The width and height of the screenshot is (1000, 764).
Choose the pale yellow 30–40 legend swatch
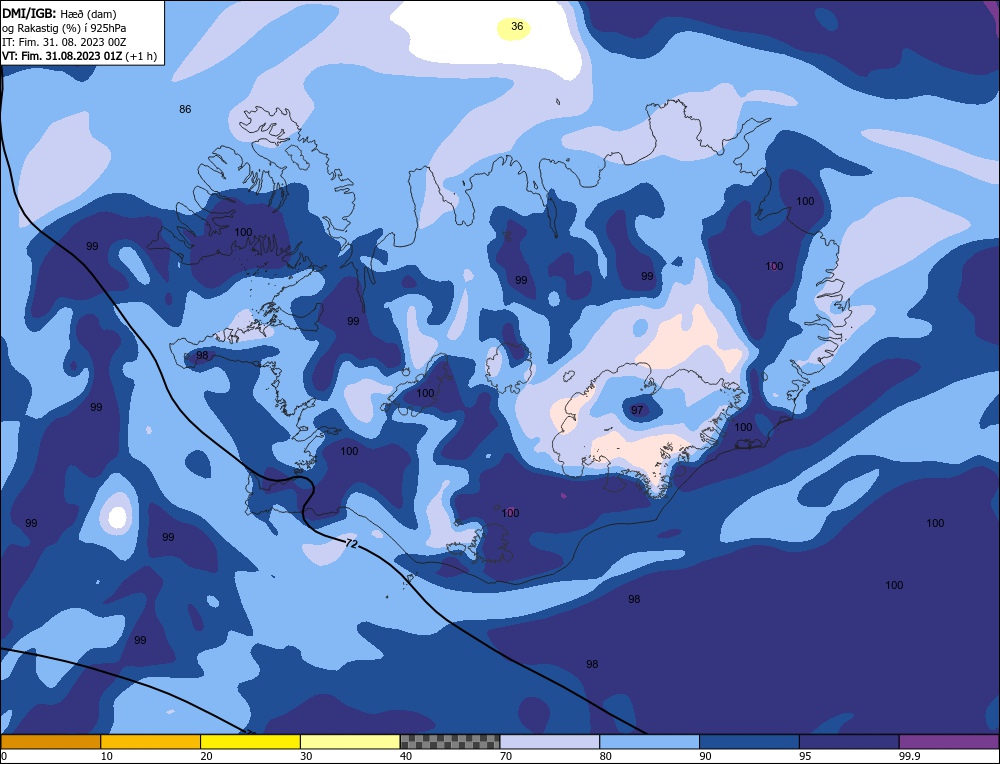pyautogui.click(x=350, y=741)
